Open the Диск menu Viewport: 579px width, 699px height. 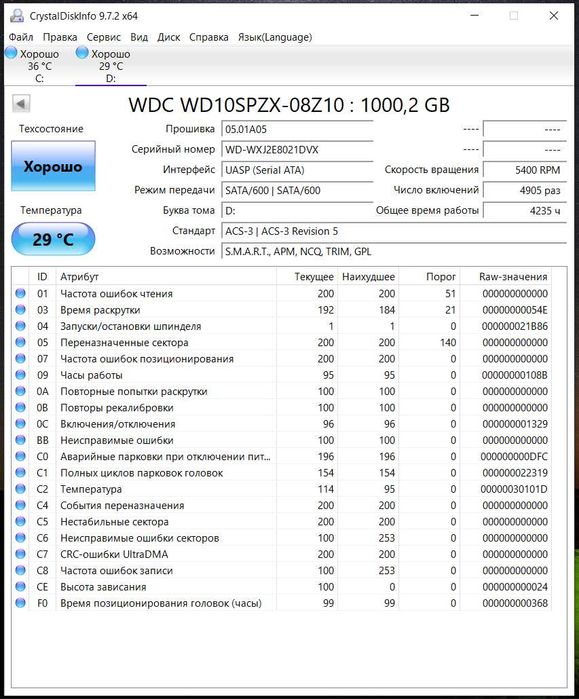click(x=168, y=37)
